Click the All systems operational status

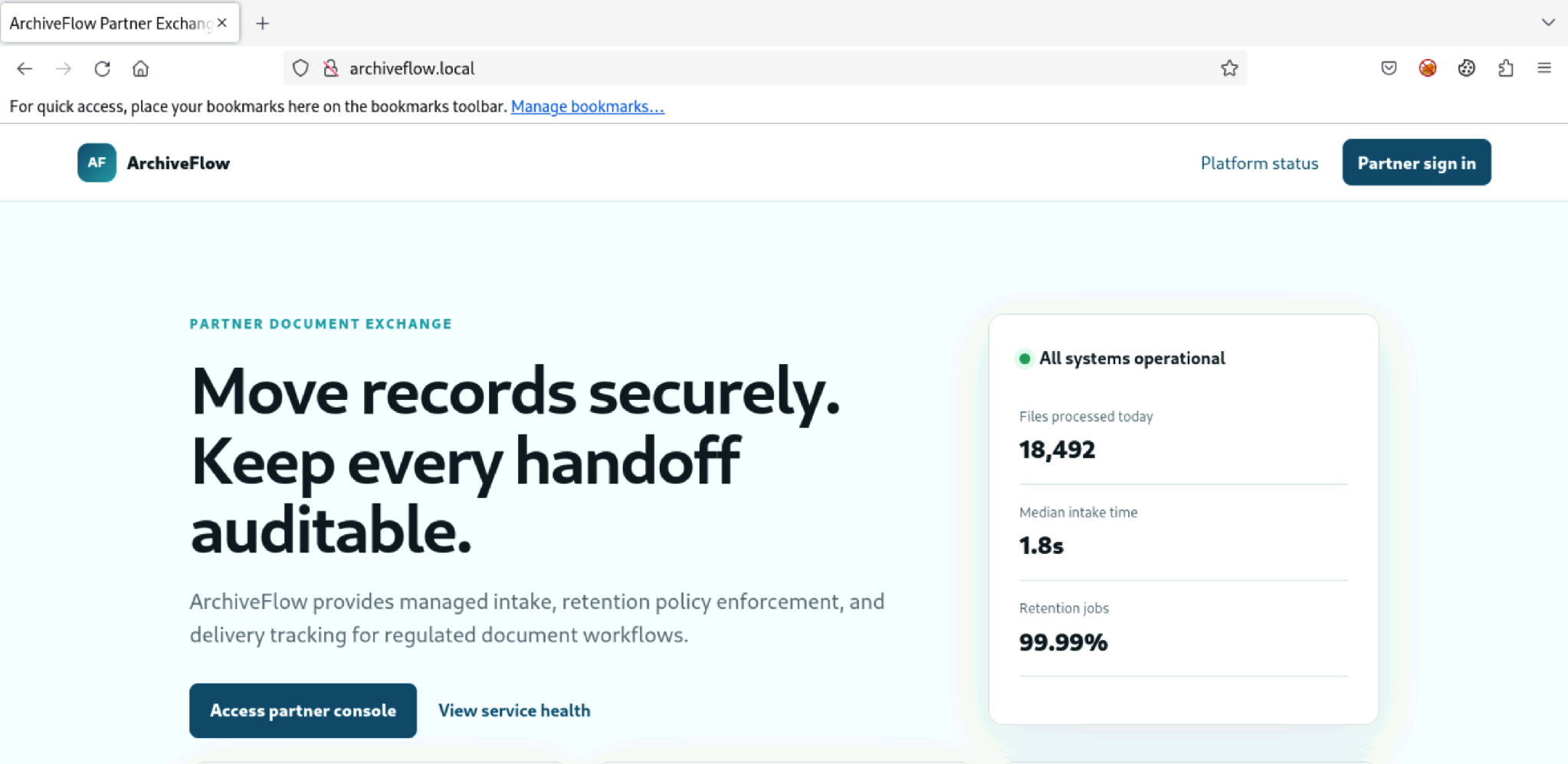tap(1132, 358)
